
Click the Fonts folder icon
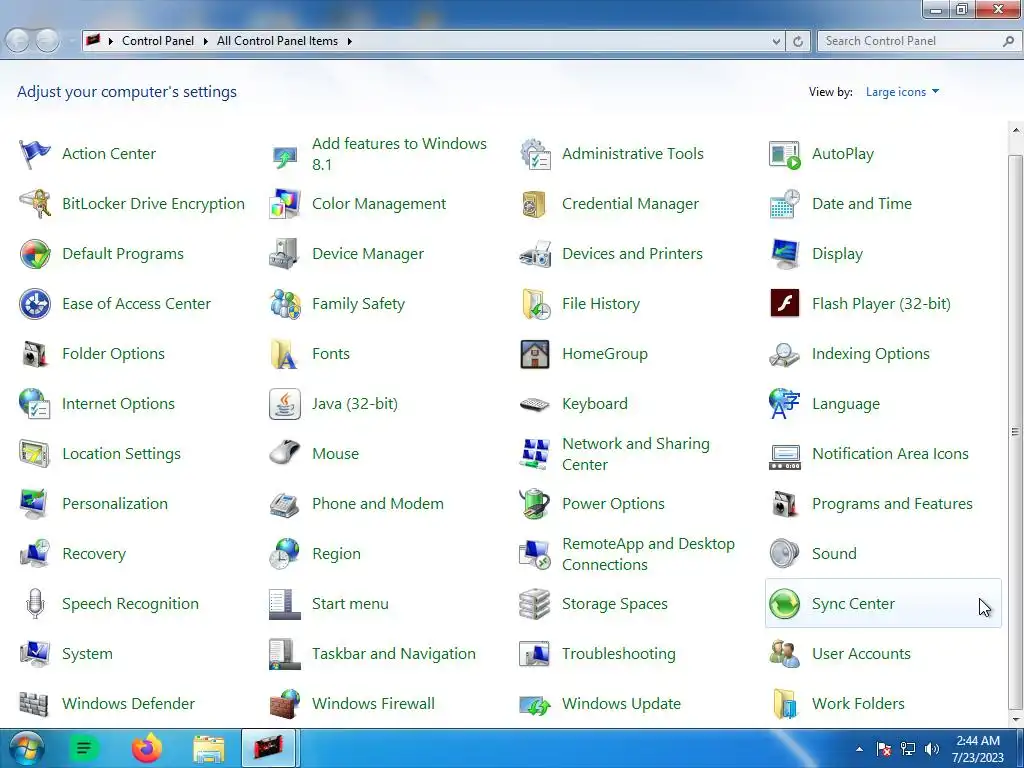coord(285,354)
